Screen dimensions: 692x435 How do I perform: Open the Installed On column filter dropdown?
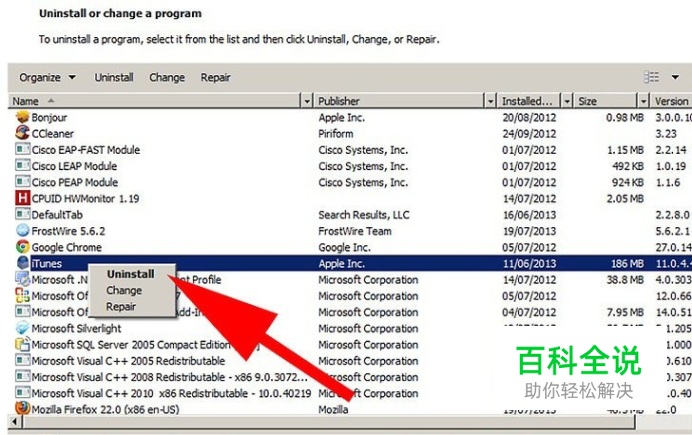tap(567, 101)
